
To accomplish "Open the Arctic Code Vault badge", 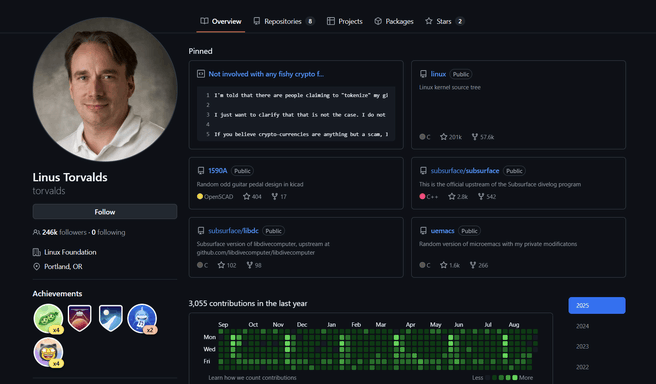I will point(110,318).
